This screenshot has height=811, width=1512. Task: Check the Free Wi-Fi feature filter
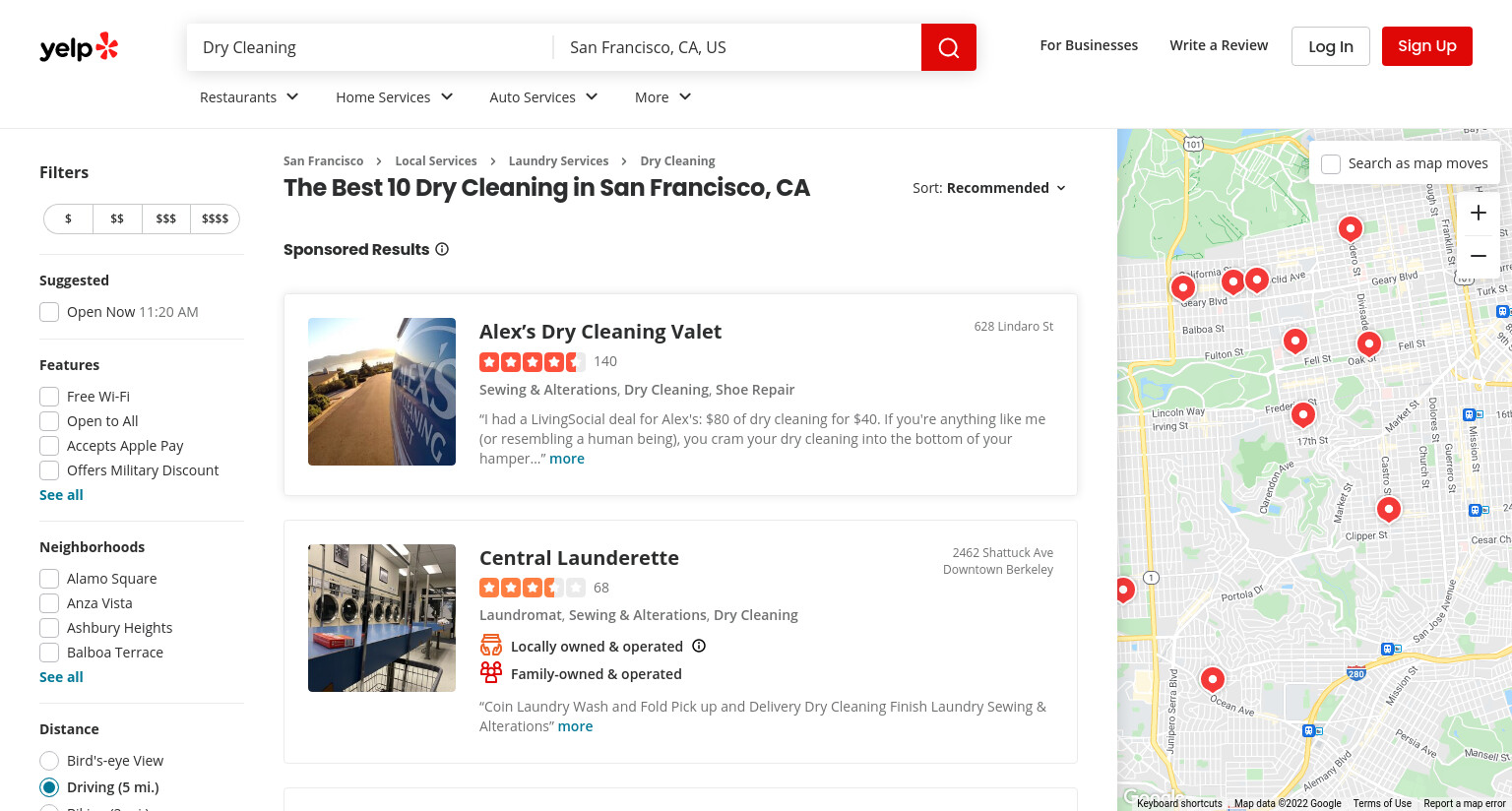(x=49, y=397)
